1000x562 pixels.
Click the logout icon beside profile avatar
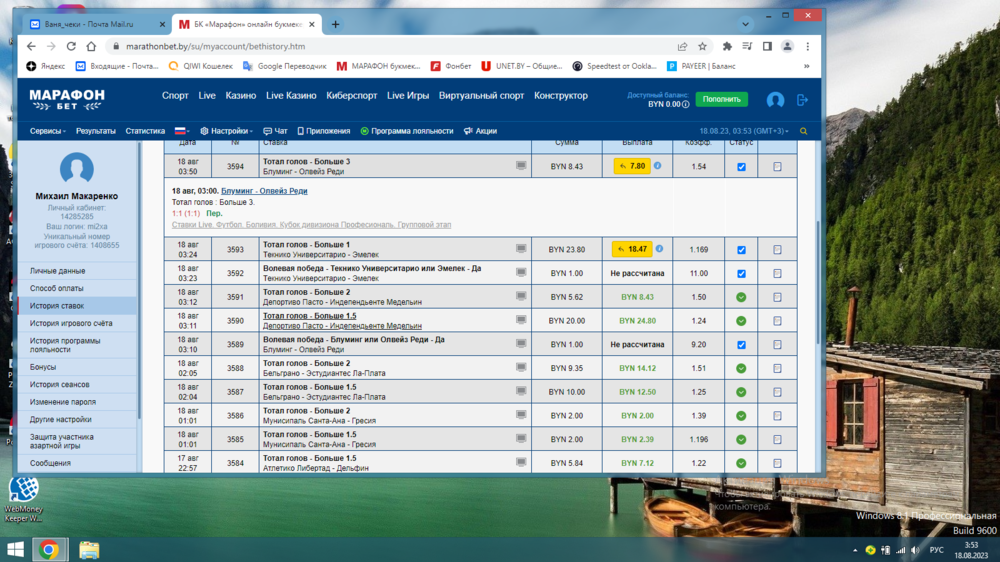802,100
